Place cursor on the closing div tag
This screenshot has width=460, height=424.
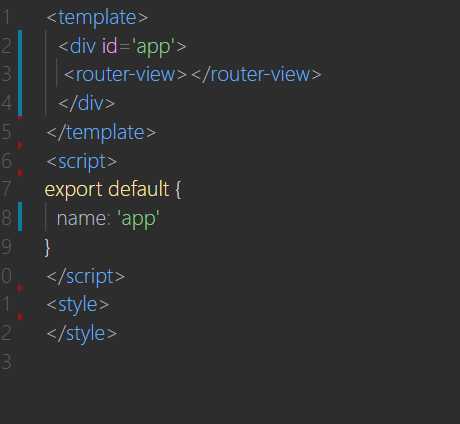(x=87, y=103)
